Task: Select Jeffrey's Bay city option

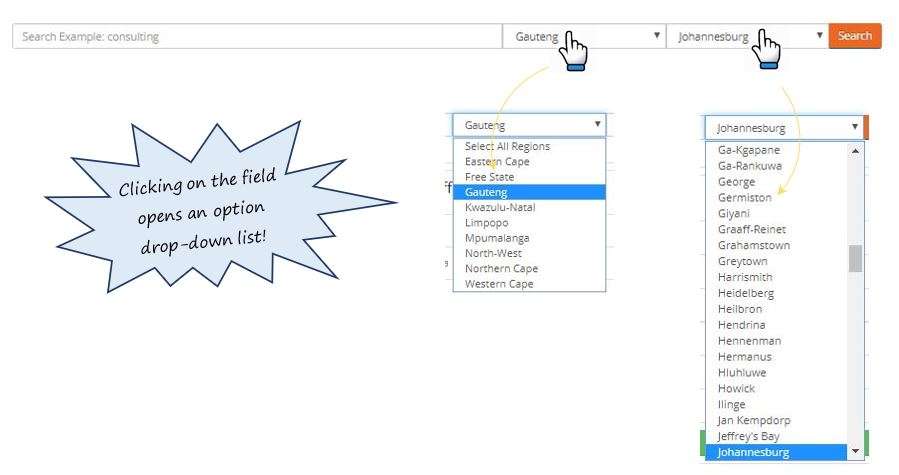Action: coord(748,436)
